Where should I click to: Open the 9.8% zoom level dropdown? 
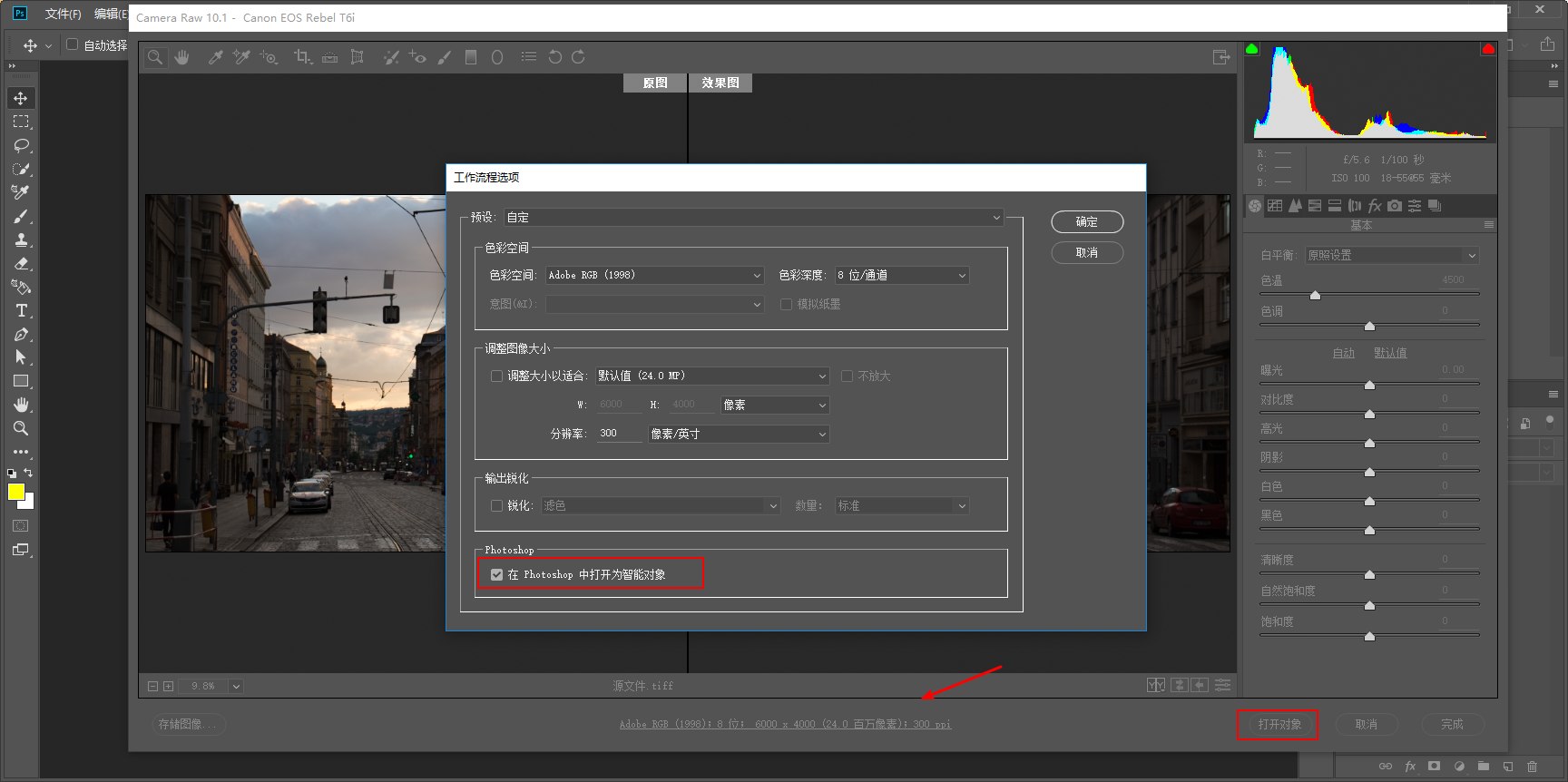[x=236, y=686]
